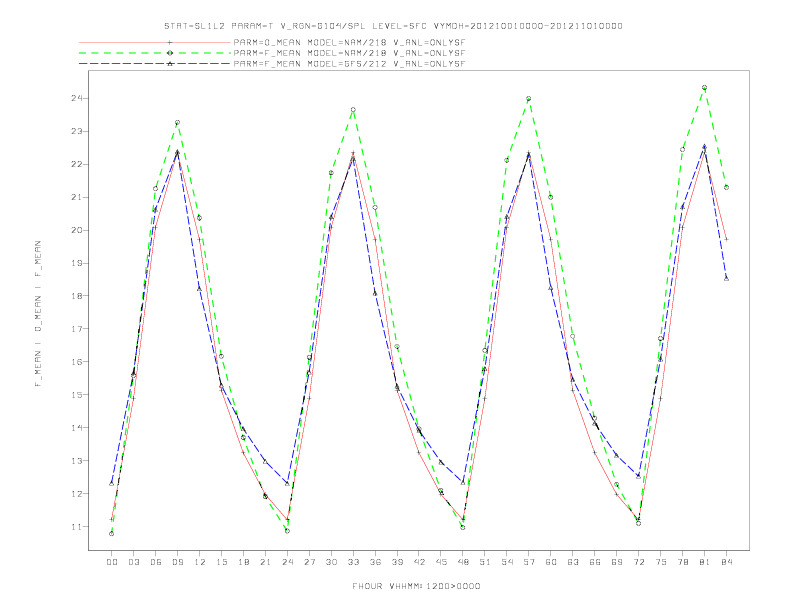Click y-axis tick label 22
792x612 pixels.
[x=77, y=164]
